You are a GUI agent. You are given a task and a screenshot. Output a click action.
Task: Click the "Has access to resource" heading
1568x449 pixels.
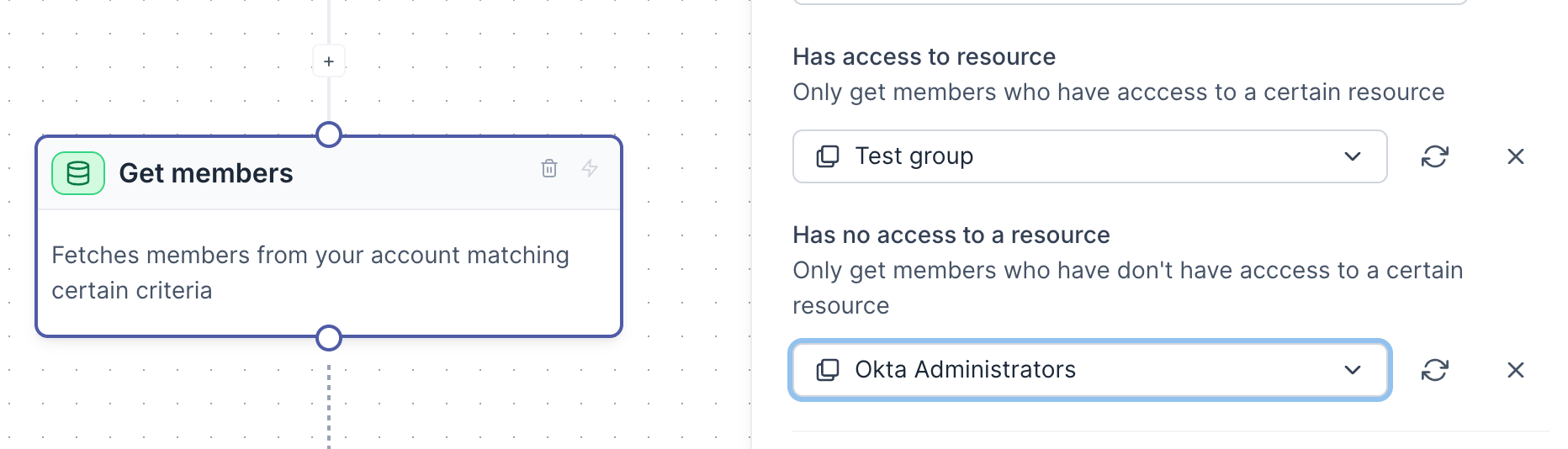(x=924, y=56)
